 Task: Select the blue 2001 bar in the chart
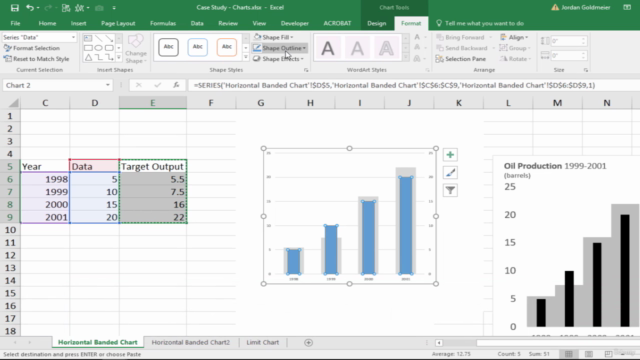pyautogui.click(x=406, y=225)
